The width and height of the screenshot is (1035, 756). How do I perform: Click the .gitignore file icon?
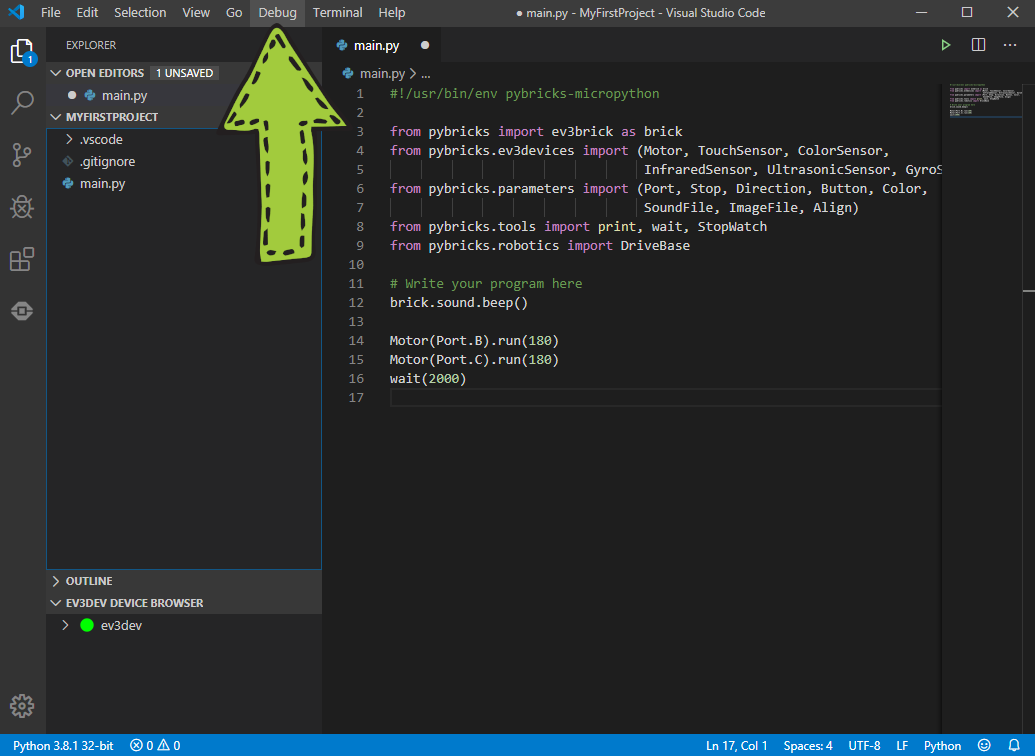point(67,161)
